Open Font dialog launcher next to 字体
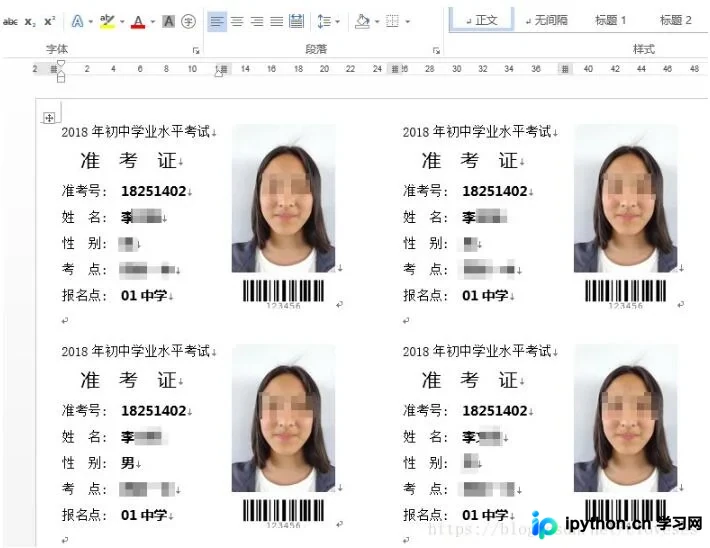 click(196, 50)
